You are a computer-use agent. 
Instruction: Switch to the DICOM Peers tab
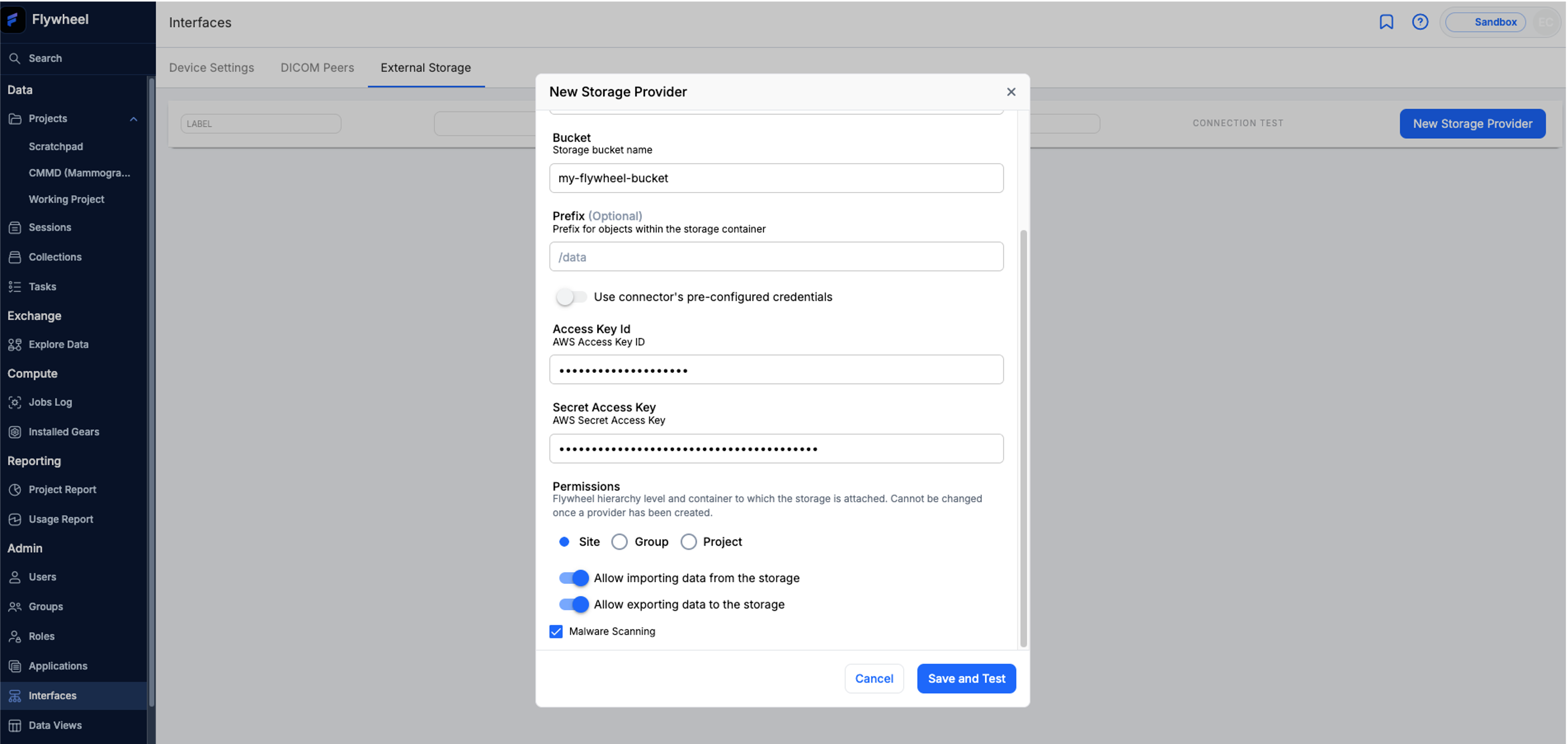[317, 68]
